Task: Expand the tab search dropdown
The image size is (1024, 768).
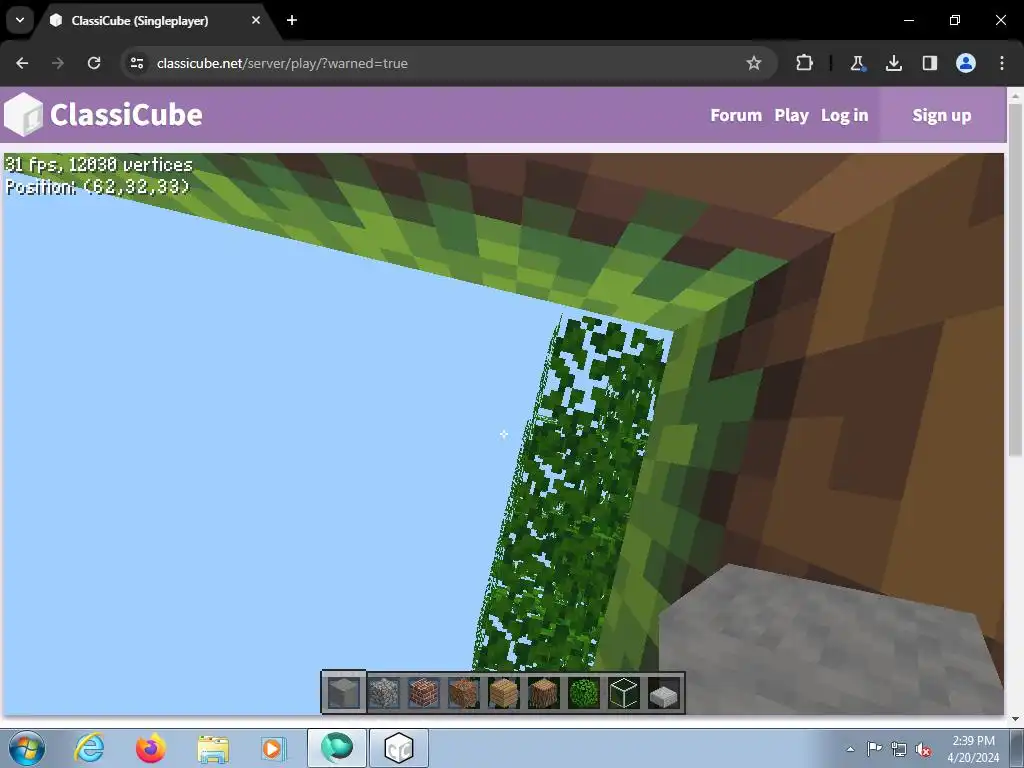Action: pyautogui.click(x=20, y=20)
